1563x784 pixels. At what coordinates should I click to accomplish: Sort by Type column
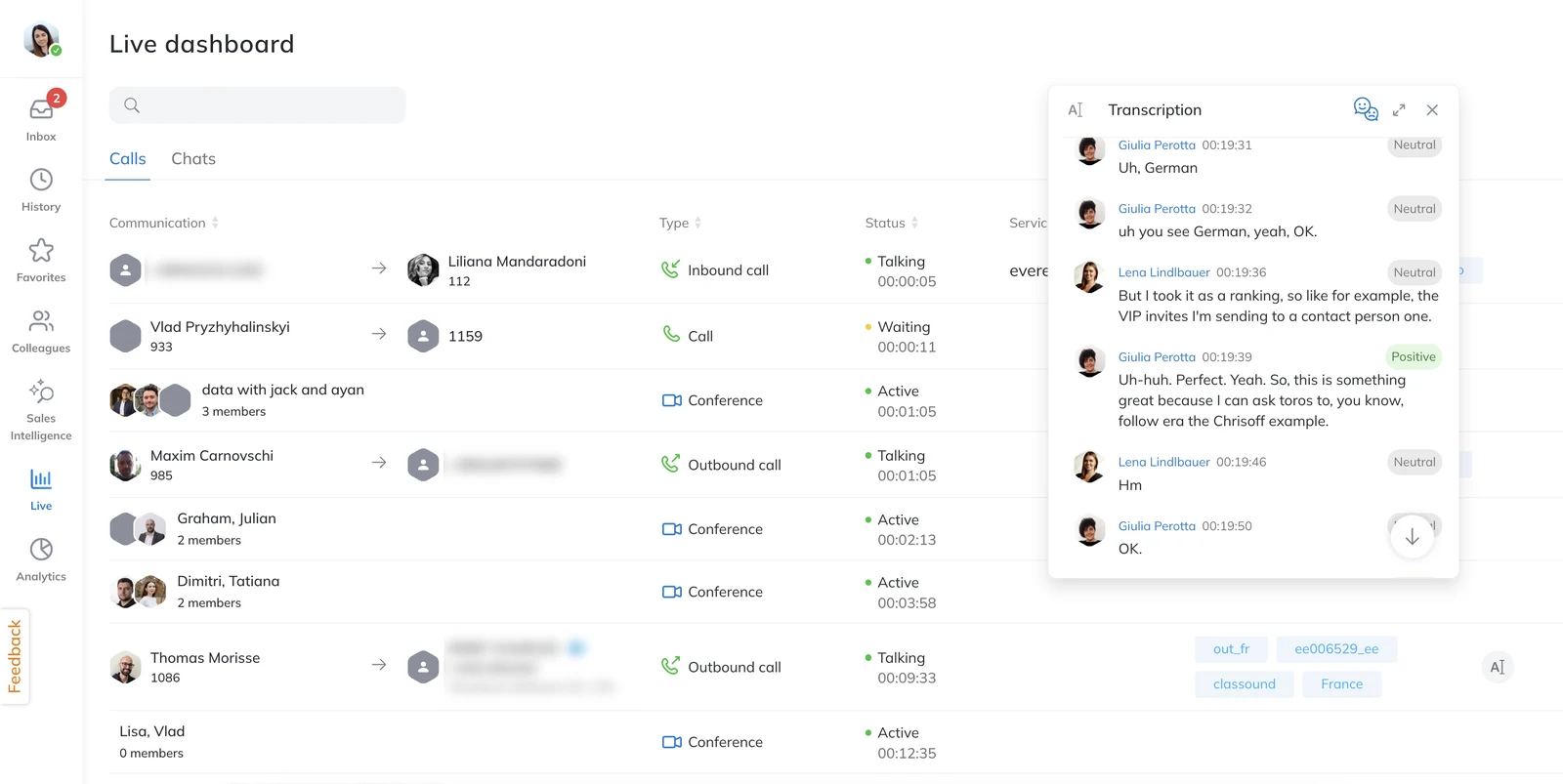click(x=697, y=223)
